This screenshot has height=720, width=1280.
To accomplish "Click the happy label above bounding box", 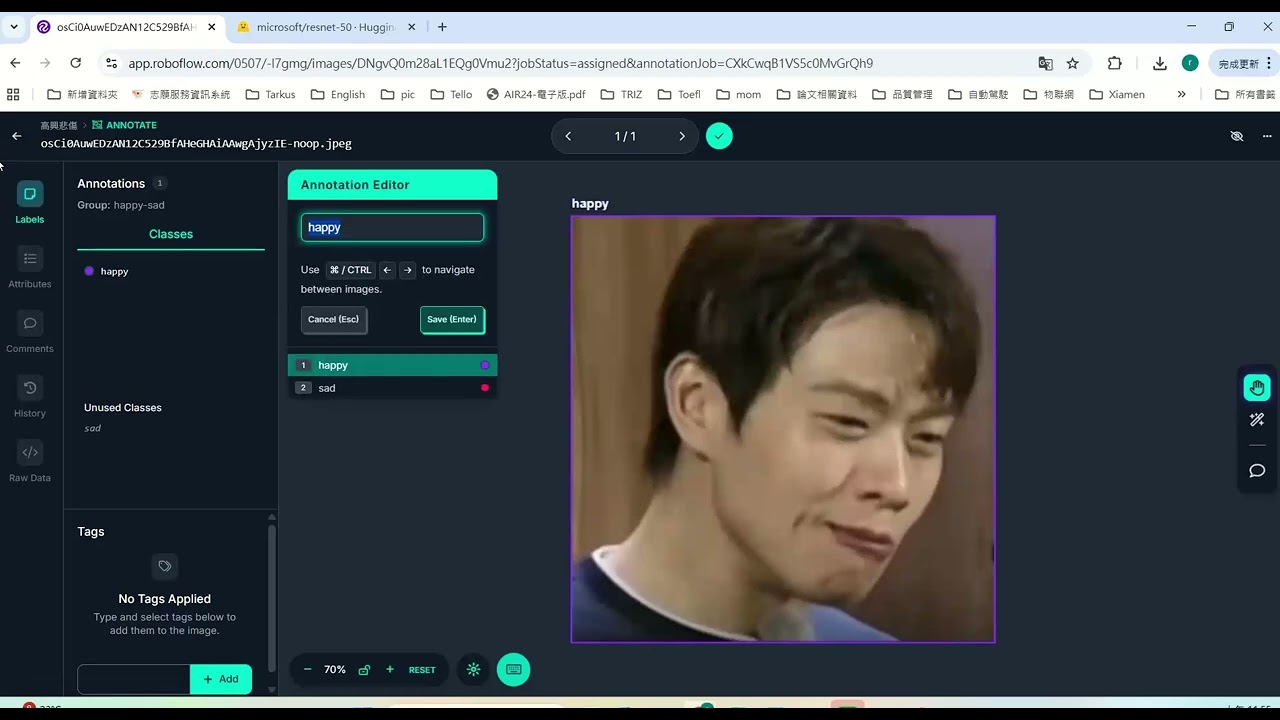I will pos(590,203).
